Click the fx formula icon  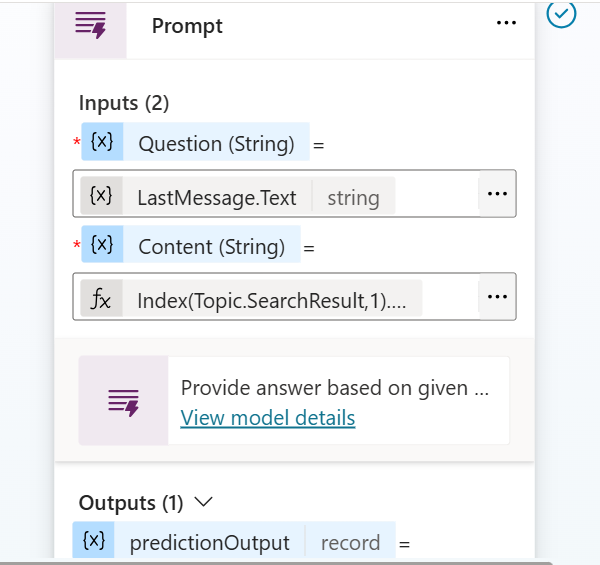(x=101, y=299)
